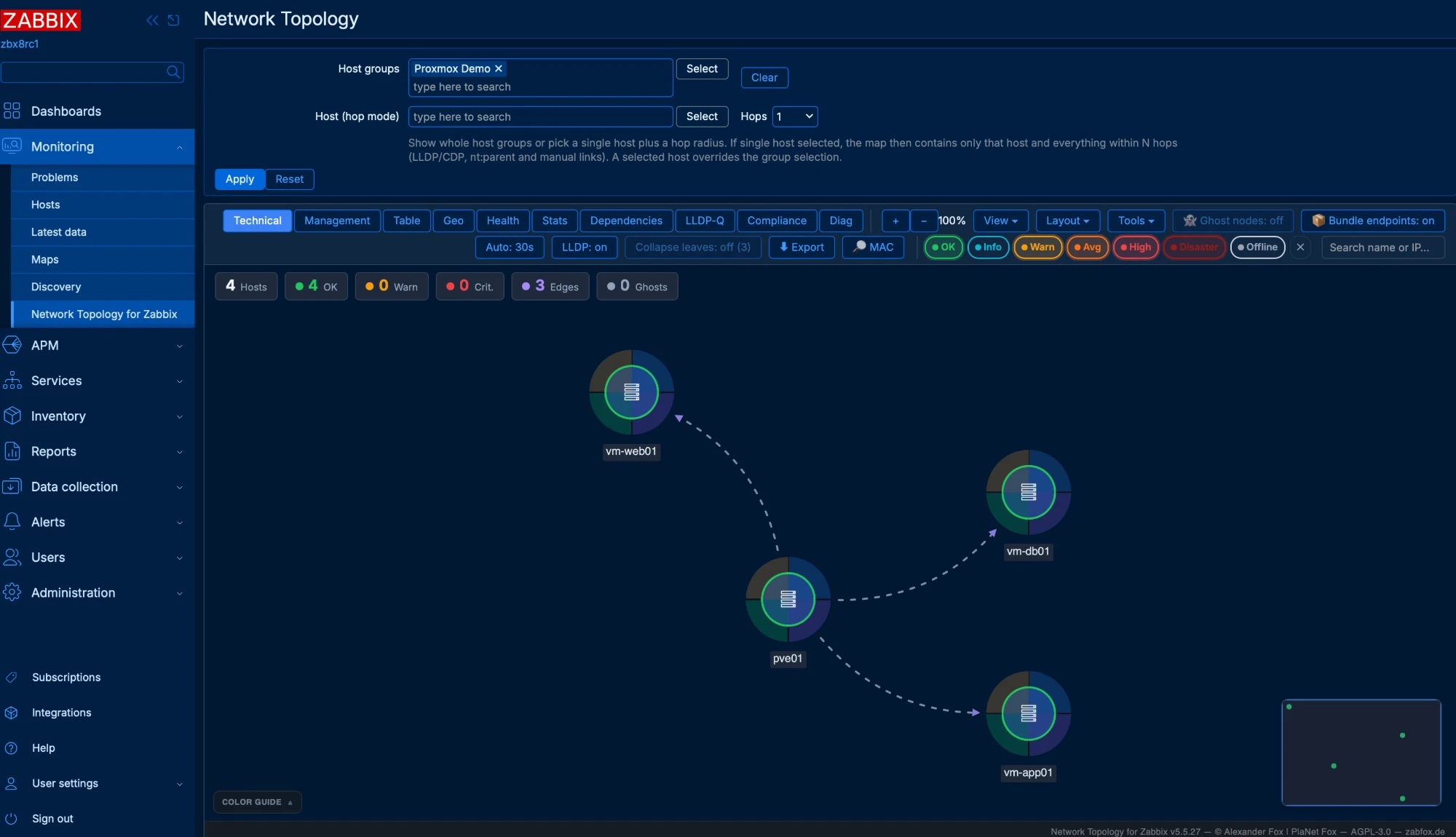This screenshot has width=1456, height=837.
Task: Click the sidebar search magnifier icon
Action: [x=173, y=72]
